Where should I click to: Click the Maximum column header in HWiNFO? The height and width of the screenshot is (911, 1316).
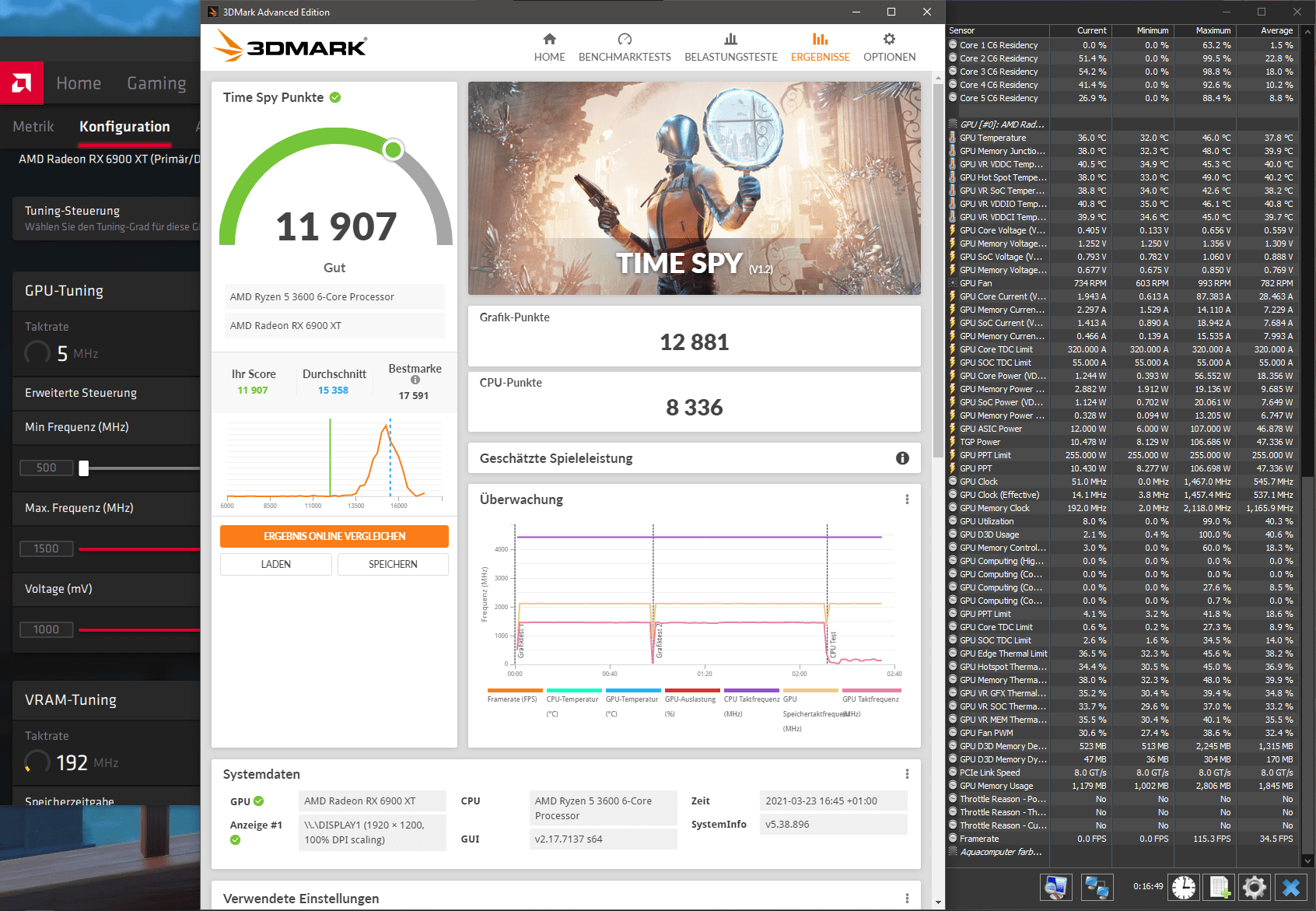[x=1205, y=30]
